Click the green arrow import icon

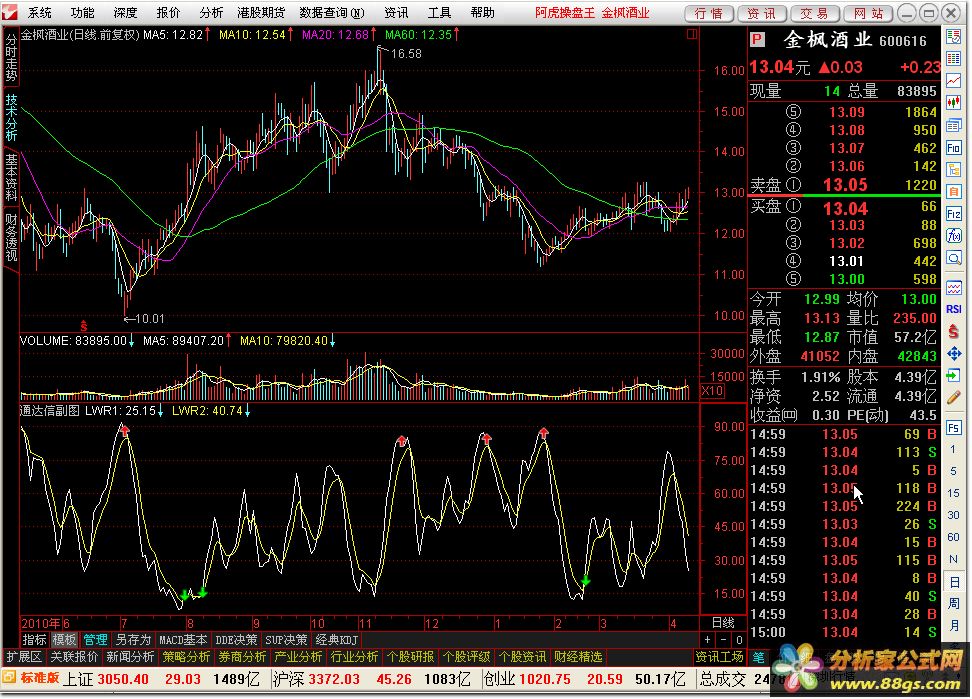953,376
